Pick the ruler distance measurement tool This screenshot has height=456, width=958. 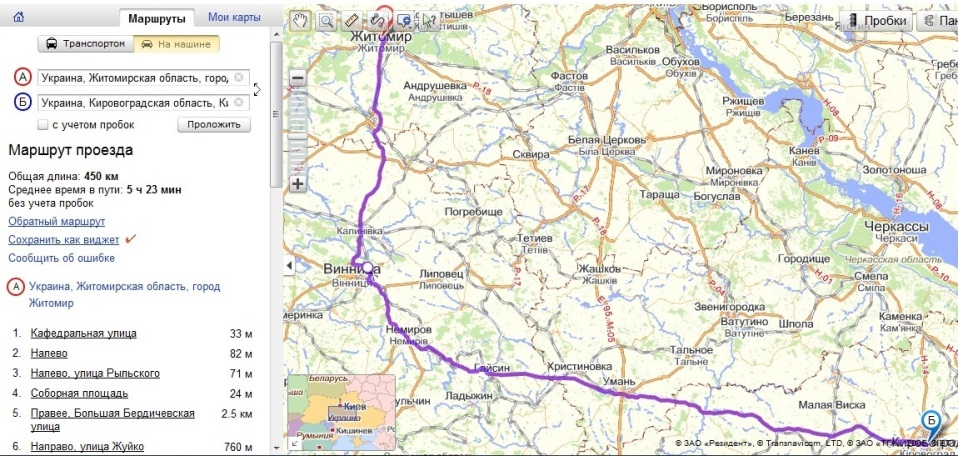coord(352,20)
